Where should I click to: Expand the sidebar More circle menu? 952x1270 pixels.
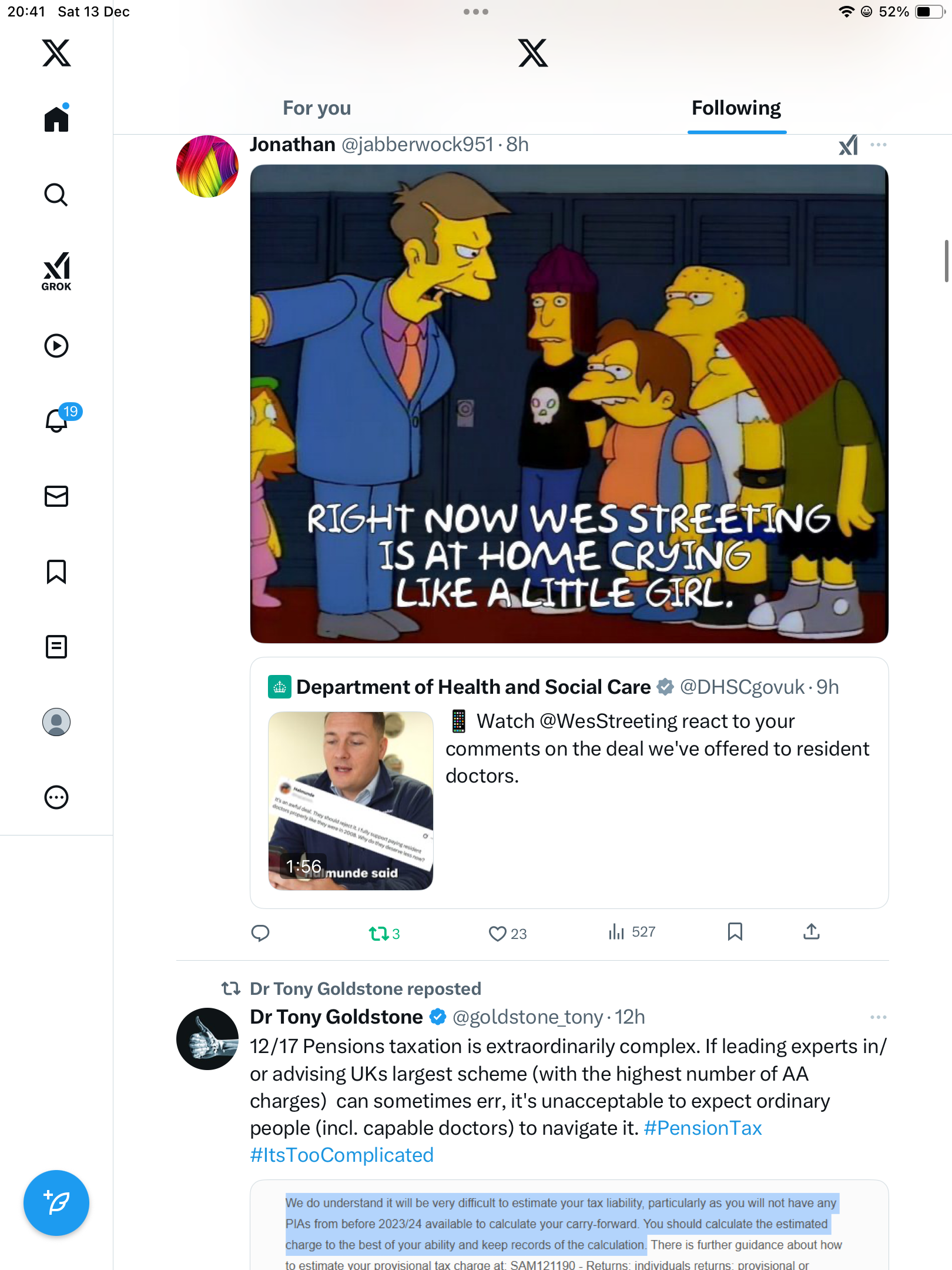tap(56, 797)
